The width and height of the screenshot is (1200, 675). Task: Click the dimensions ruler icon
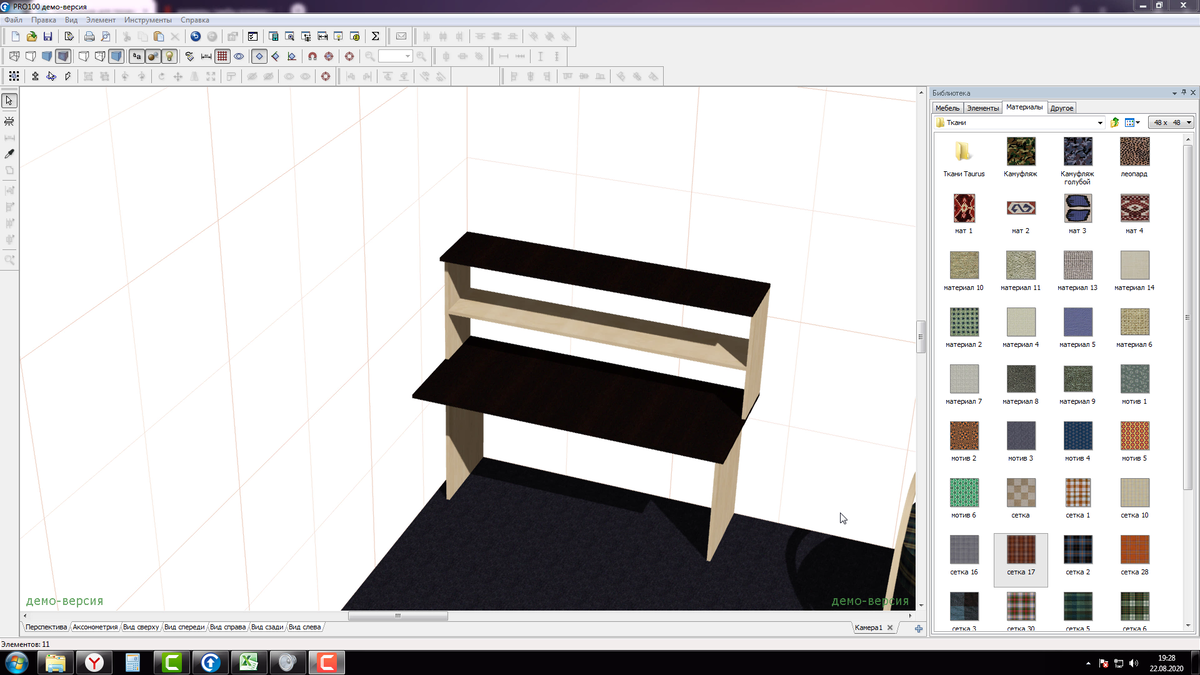point(205,56)
